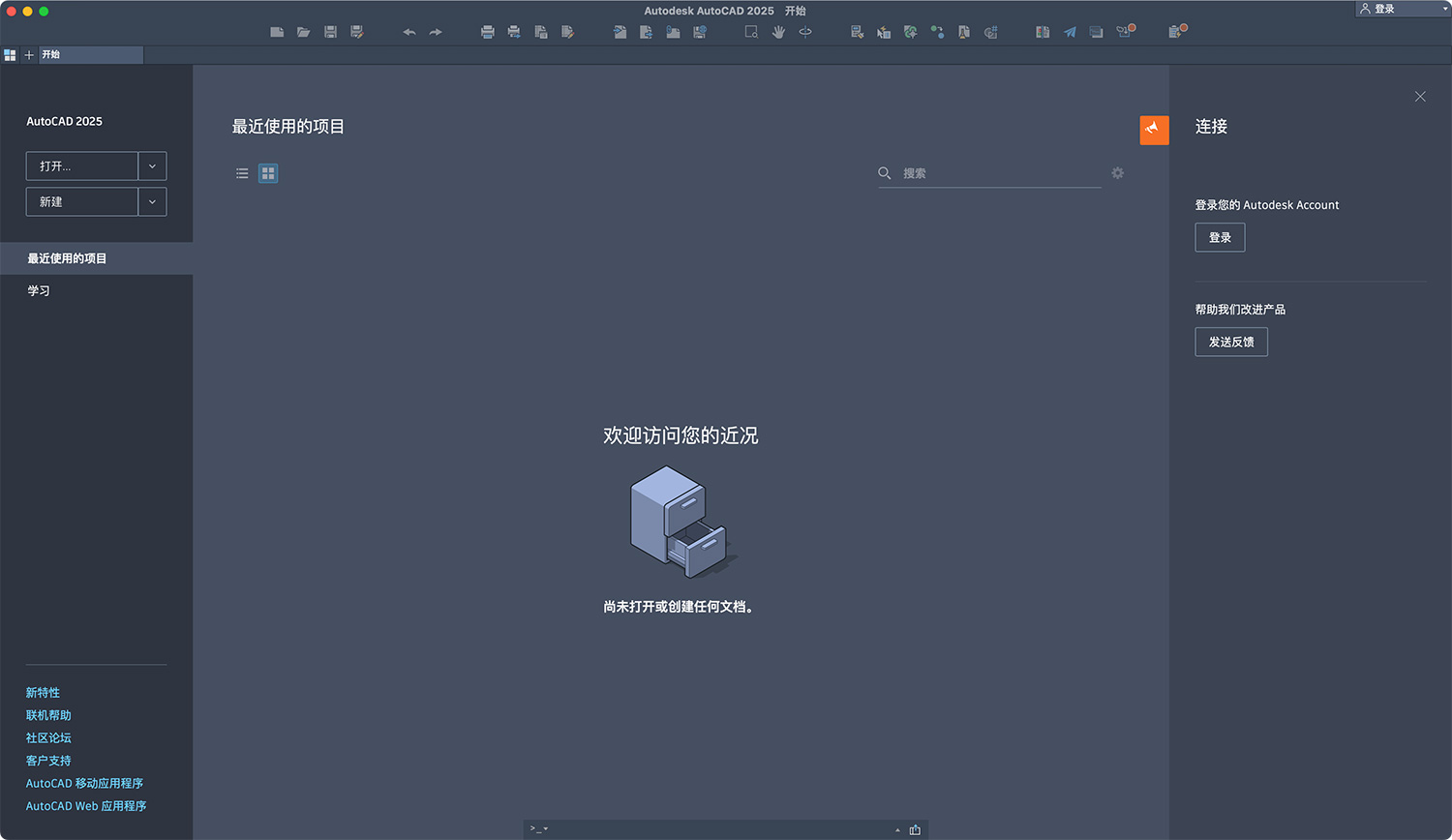
Task: Create a new drawing with the New file icon
Action: pos(277,32)
